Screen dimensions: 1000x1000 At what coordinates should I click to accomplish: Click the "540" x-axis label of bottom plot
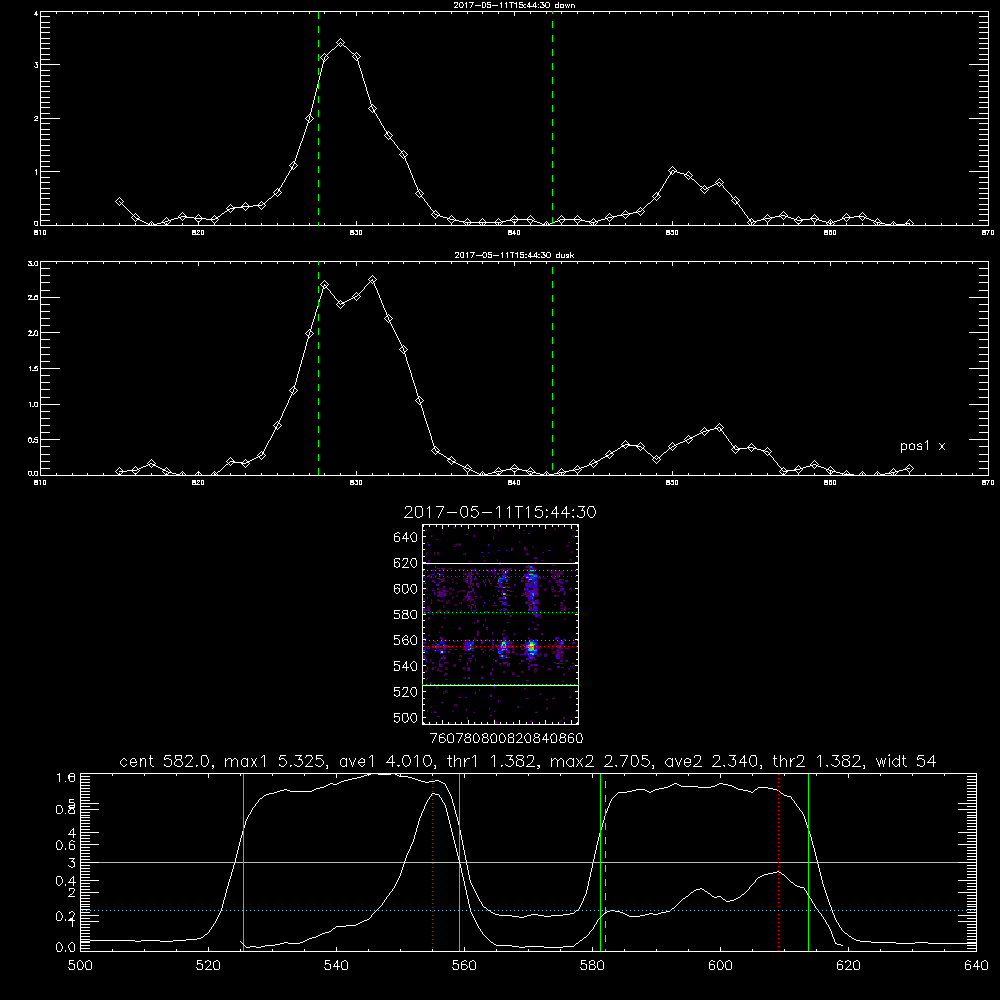coord(336,966)
